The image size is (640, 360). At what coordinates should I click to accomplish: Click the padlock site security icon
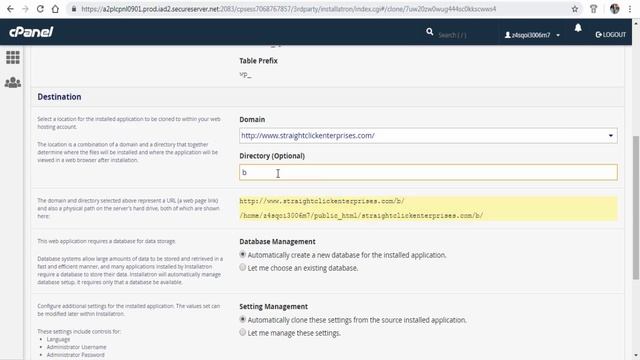[x=74, y=9]
